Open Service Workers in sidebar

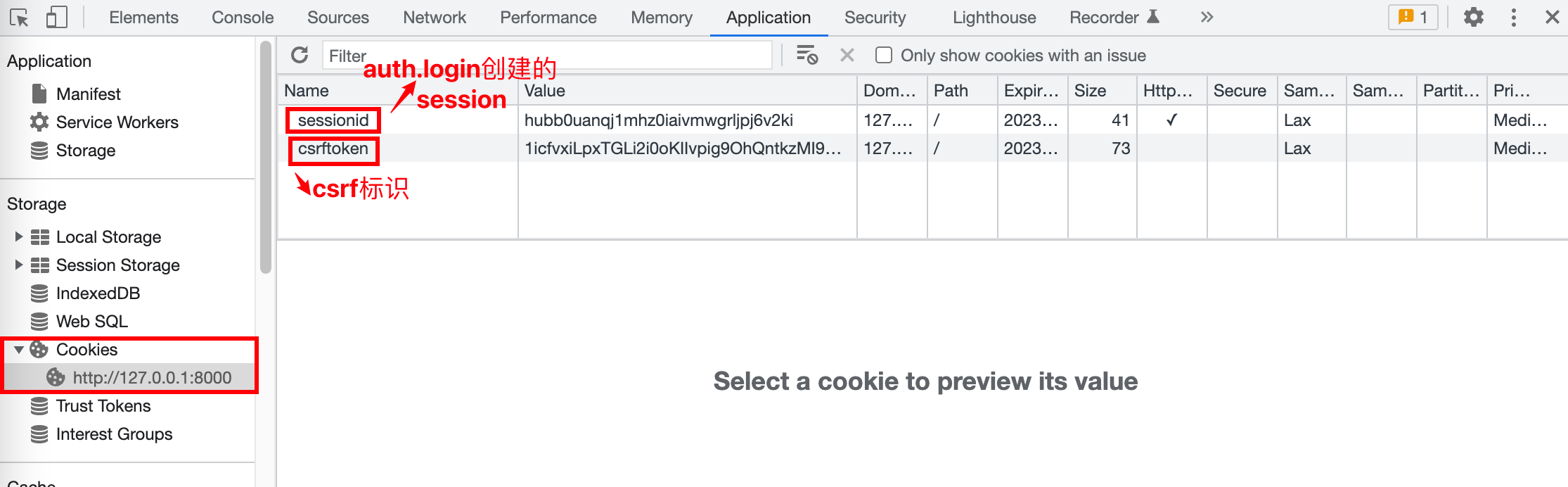pyautogui.click(x=117, y=122)
